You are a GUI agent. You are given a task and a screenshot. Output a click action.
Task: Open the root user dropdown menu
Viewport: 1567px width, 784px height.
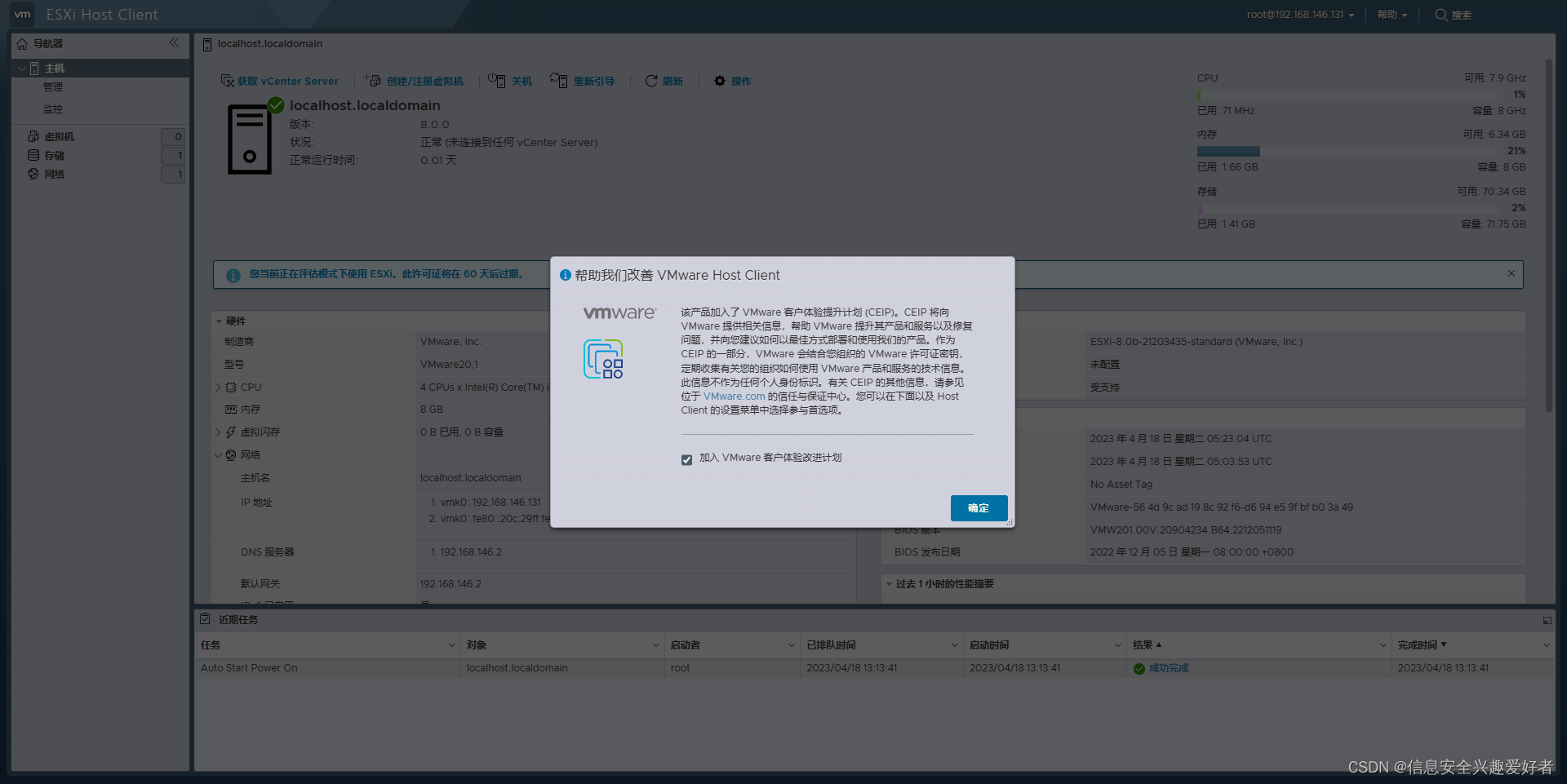pos(1300,15)
